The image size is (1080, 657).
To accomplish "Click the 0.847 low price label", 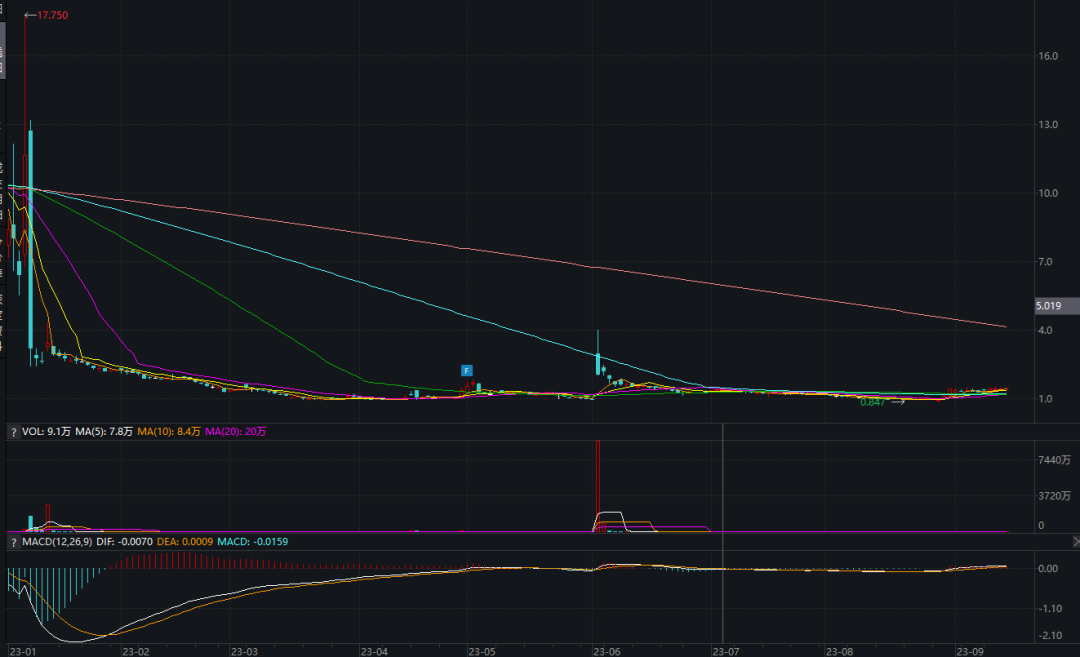I will tap(872, 402).
